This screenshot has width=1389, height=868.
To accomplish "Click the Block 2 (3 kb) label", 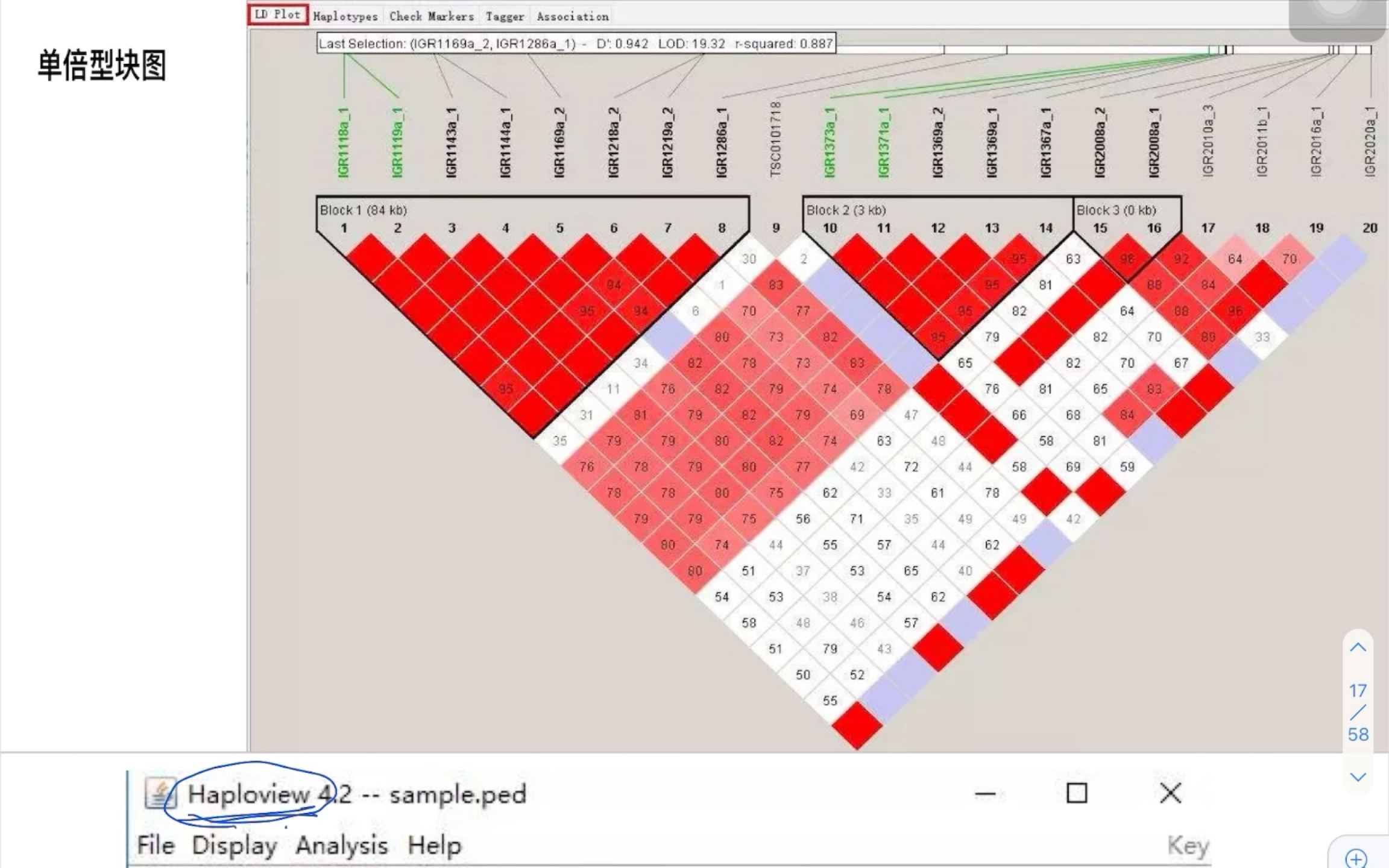I will [x=846, y=210].
